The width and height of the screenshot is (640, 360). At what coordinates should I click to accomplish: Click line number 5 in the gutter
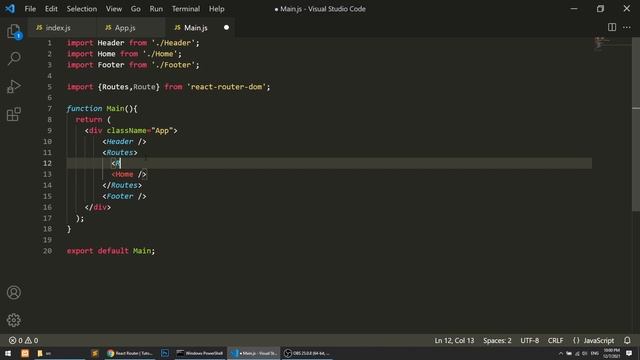pos(49,87)
